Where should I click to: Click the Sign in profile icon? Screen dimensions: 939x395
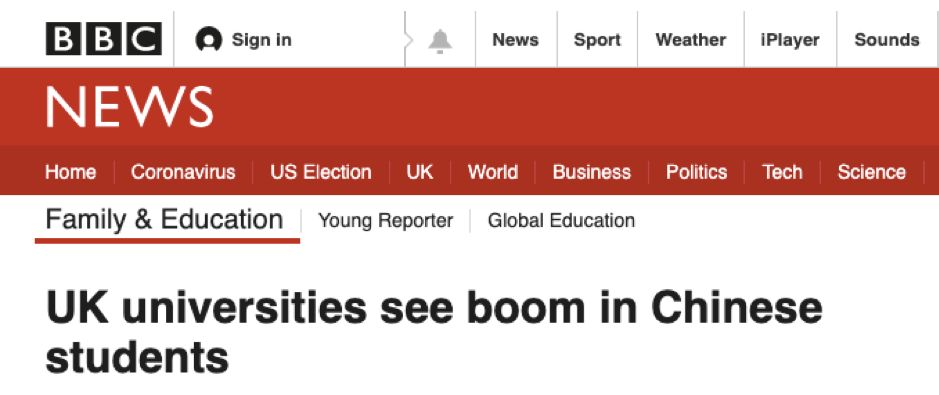tap(208, 40)
